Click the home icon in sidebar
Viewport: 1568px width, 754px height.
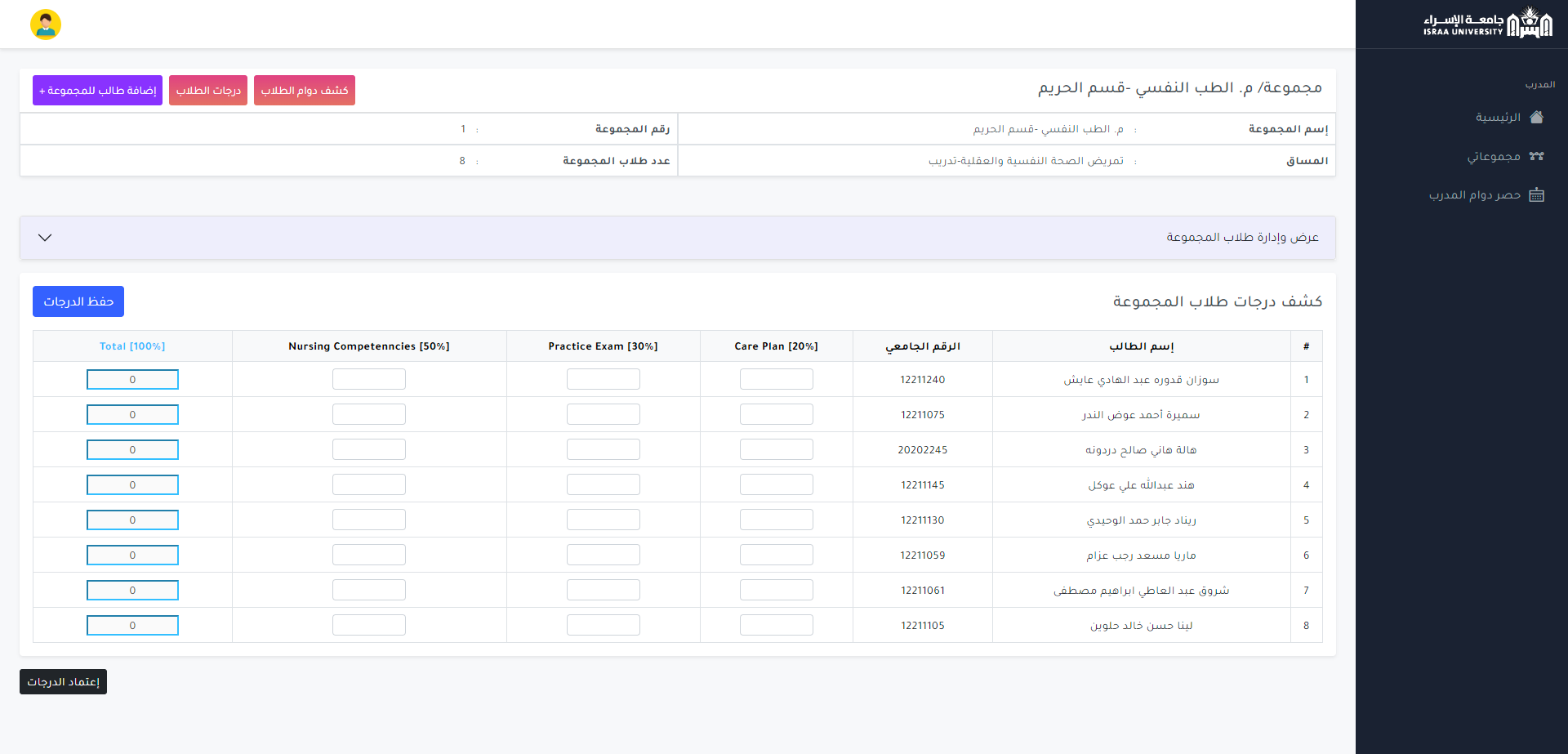coord(1536,117)
